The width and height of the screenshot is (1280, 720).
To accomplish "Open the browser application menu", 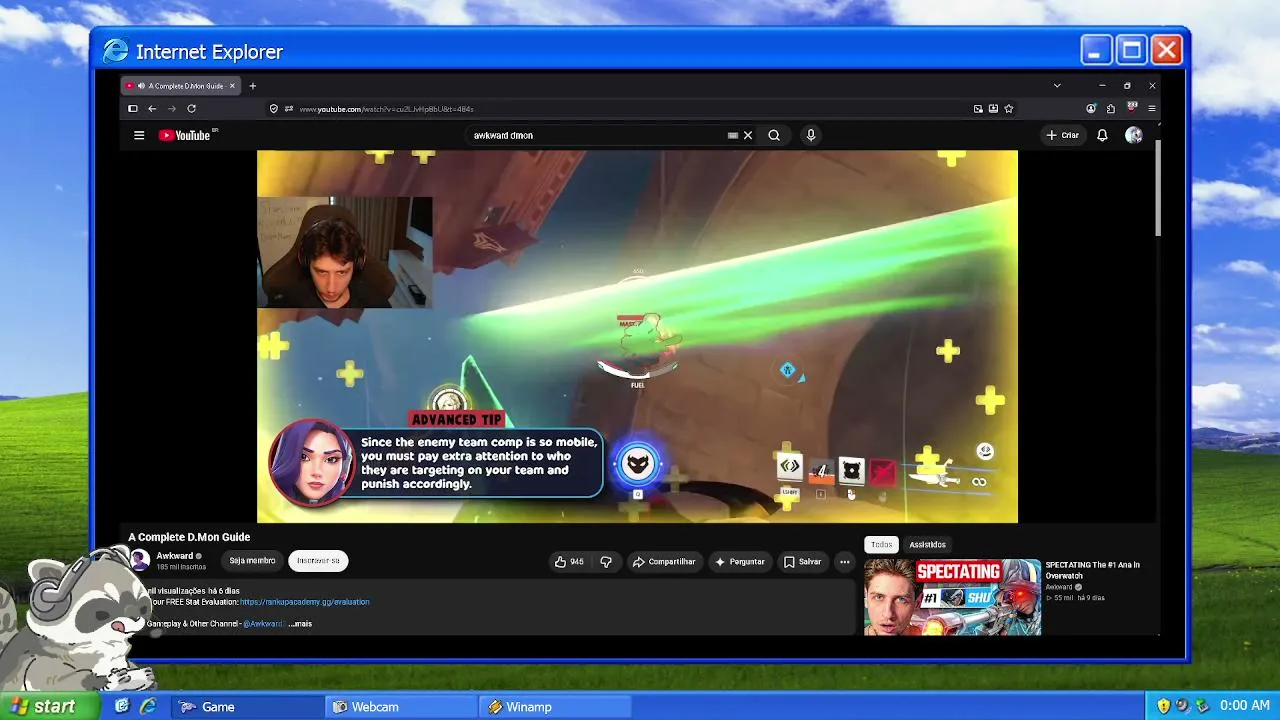I will point(1152,109).
